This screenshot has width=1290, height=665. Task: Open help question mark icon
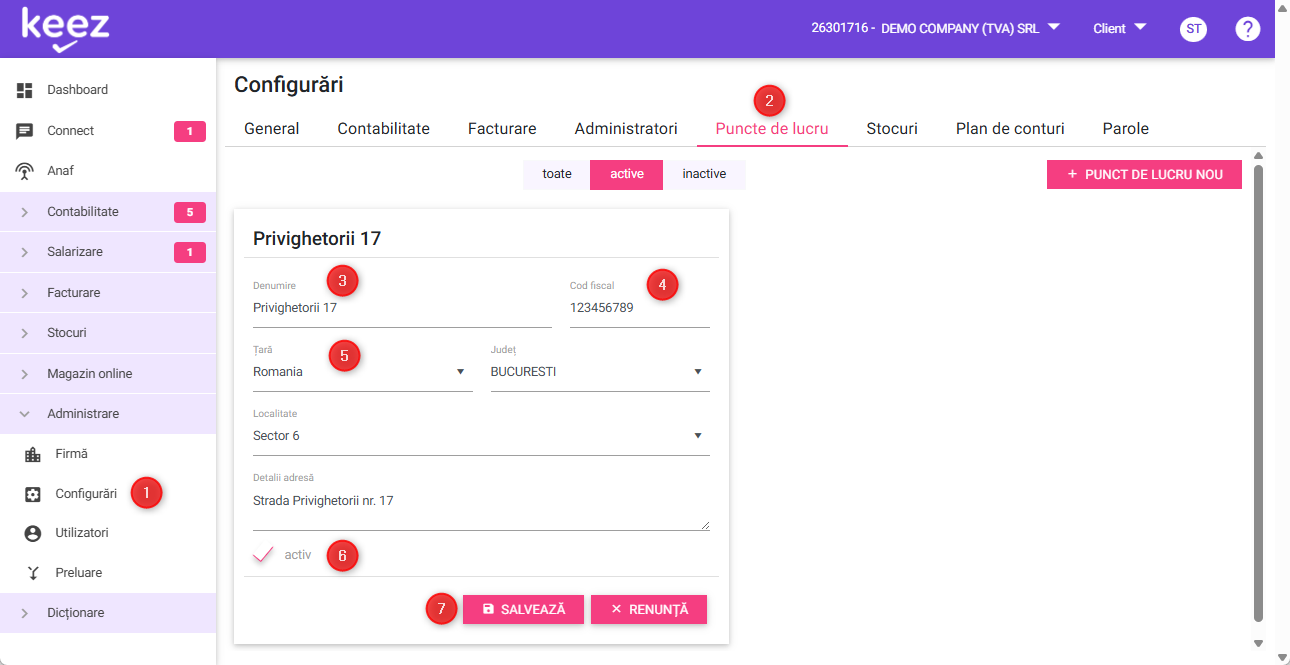coord(1247,29)
